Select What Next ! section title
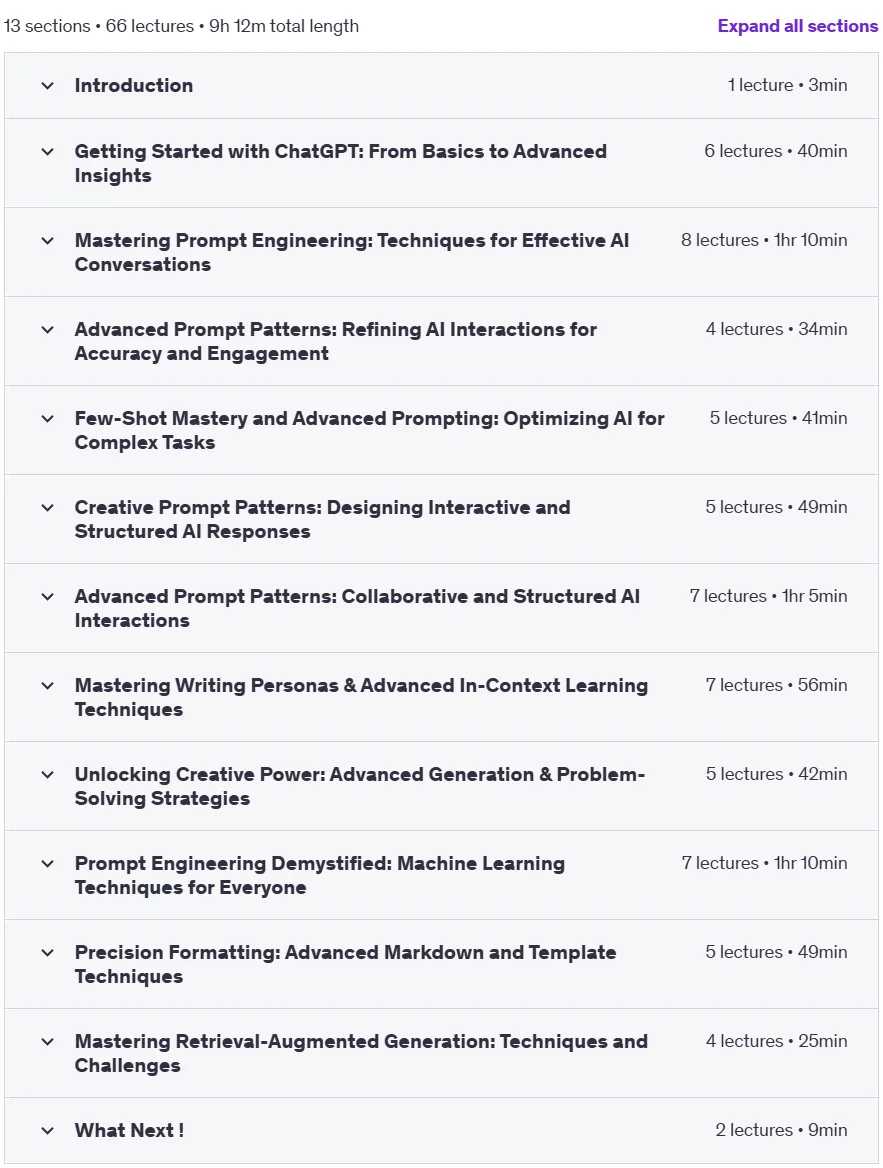Image resolution: width=883 pixels, height=1168 pixels. point(129,1131)
